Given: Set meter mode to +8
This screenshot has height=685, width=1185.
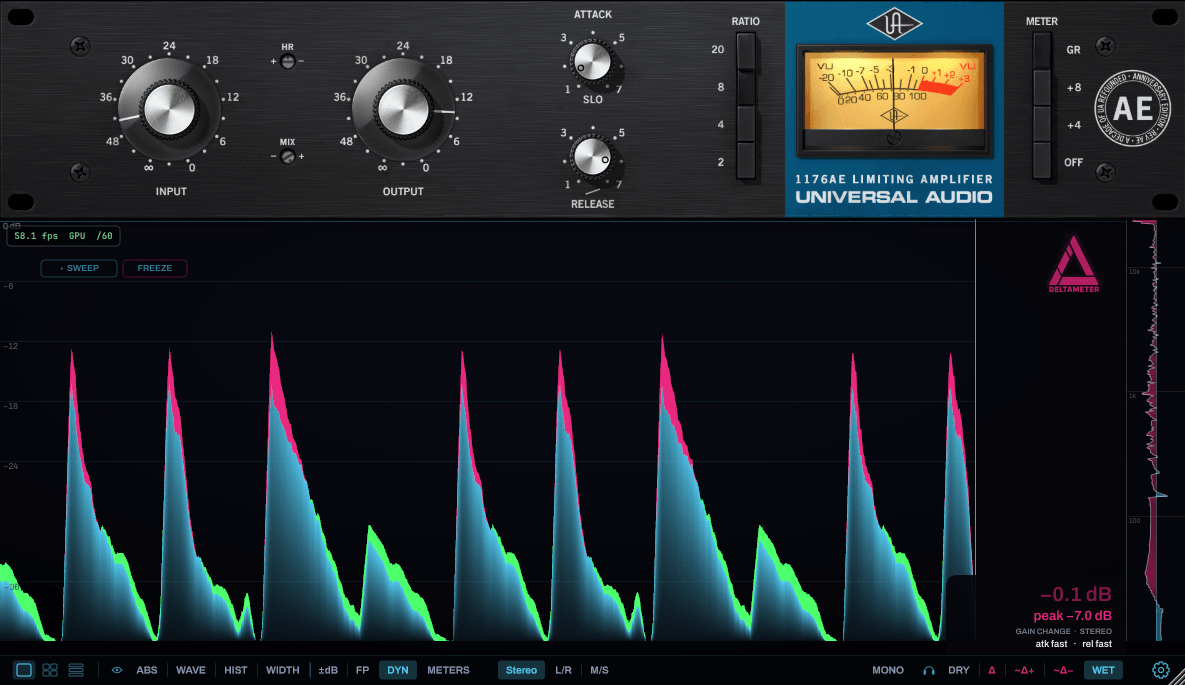Looking at the screenshot, I should click(x=1042, y=88).
